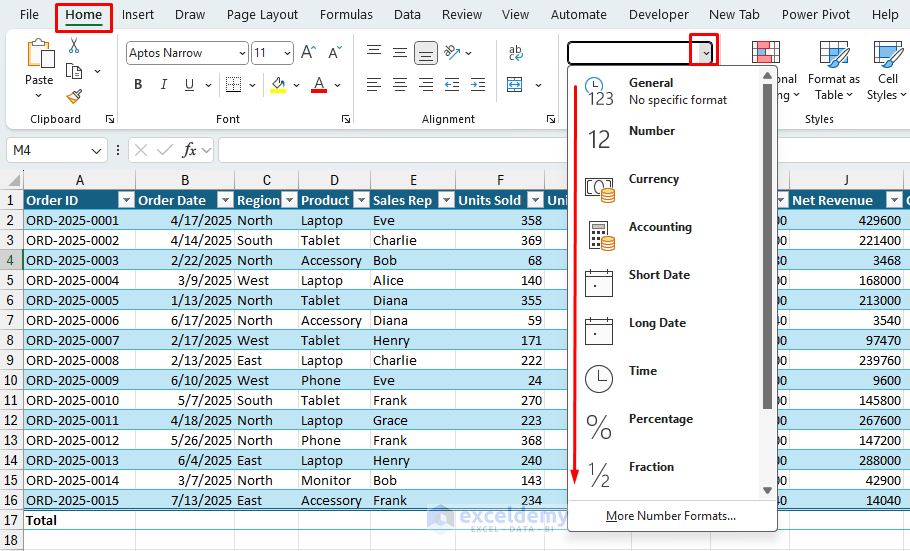Viewport: 910px width, 551px height.
Task: Click the formula bar Cancel X icon
Action: (140, 150)
